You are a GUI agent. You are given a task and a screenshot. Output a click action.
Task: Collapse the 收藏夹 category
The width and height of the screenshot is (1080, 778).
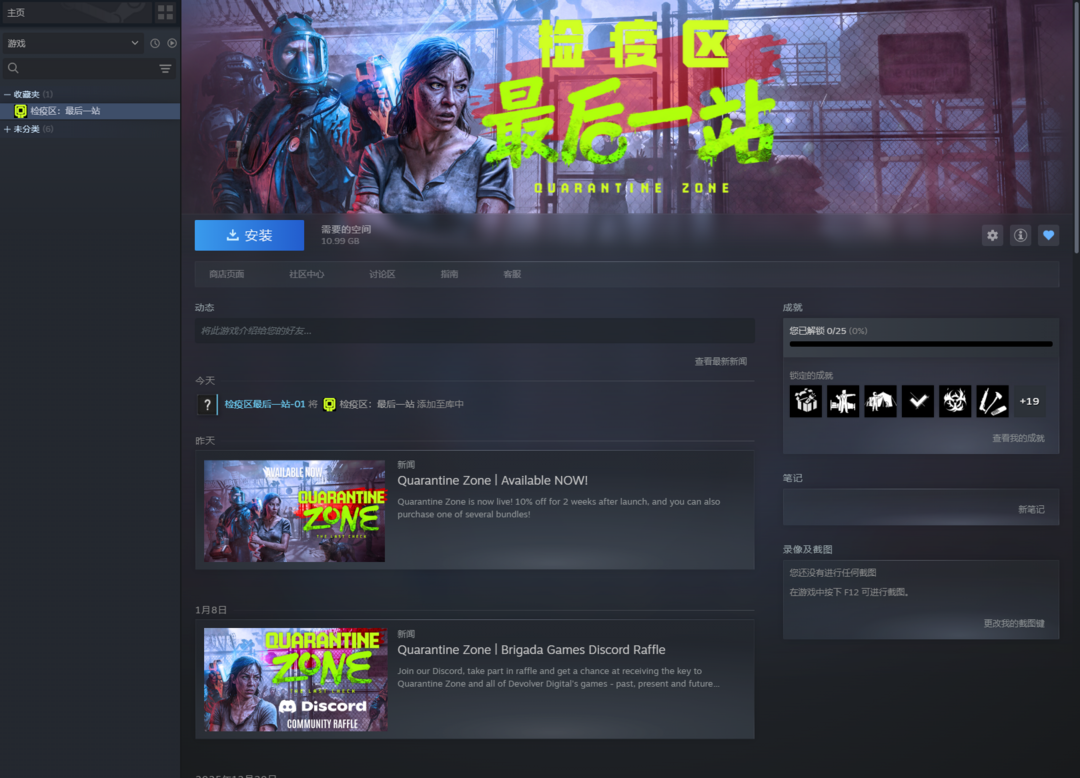(8, 94)
